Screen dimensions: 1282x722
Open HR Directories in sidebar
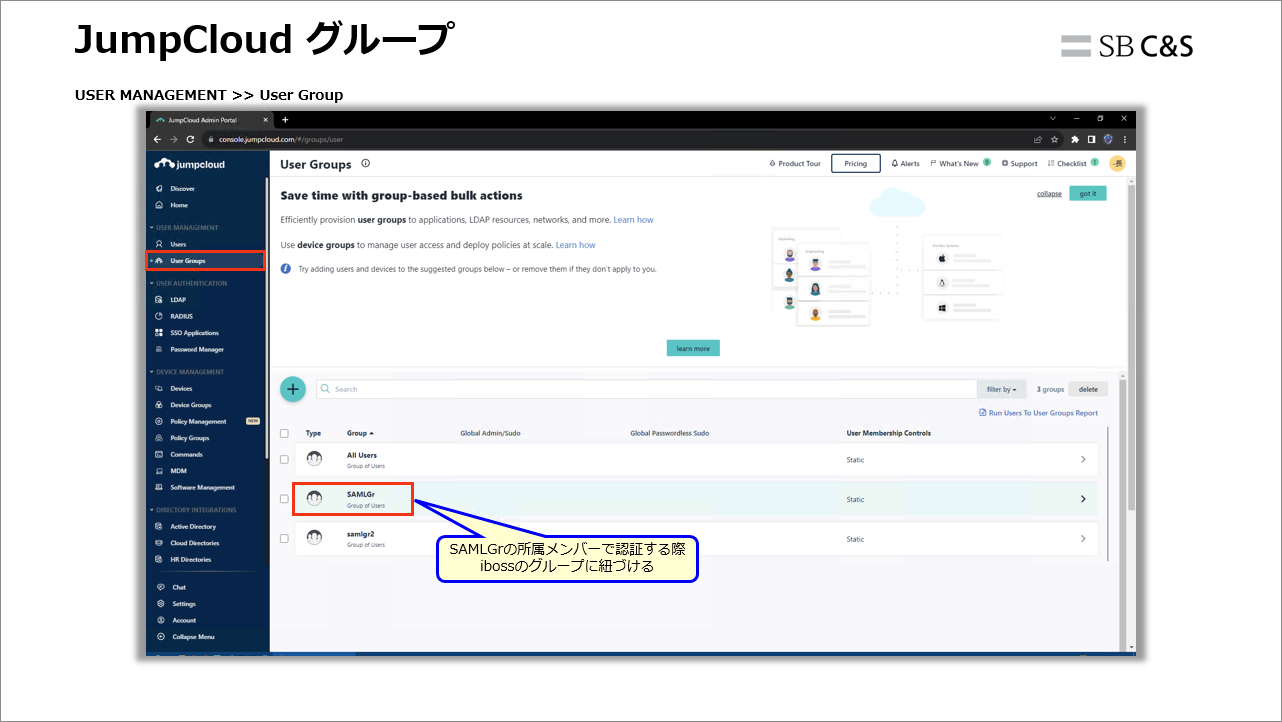pos(190,559)
